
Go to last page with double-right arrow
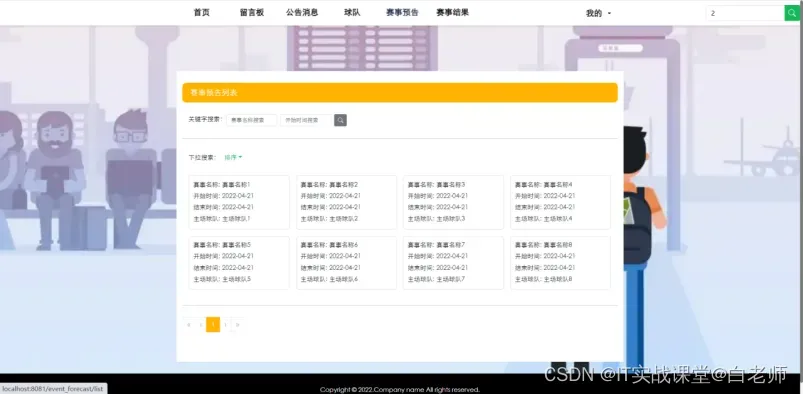tap(237, 324)
